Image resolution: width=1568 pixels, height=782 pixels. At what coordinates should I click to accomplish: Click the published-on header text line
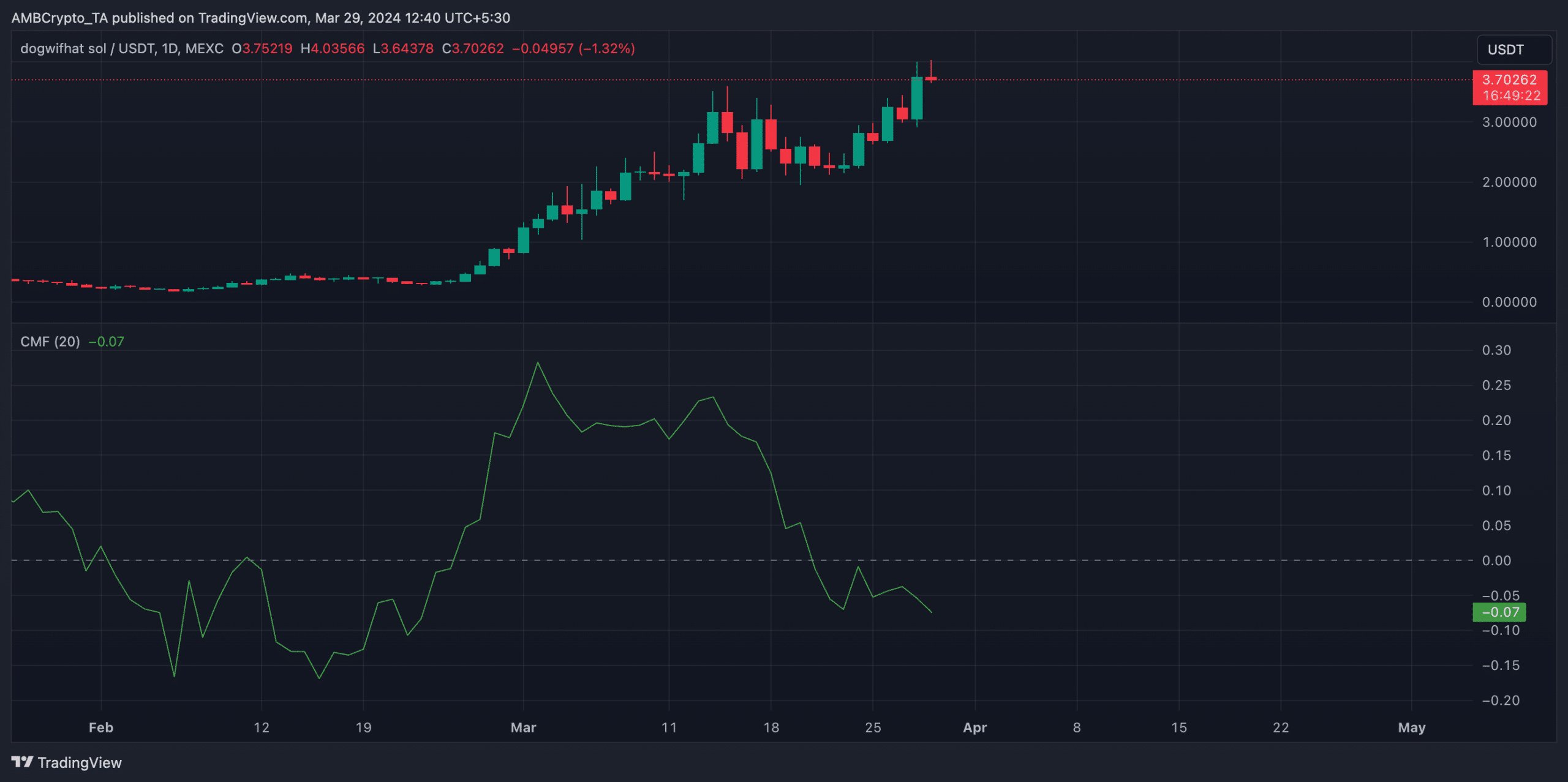261,18
